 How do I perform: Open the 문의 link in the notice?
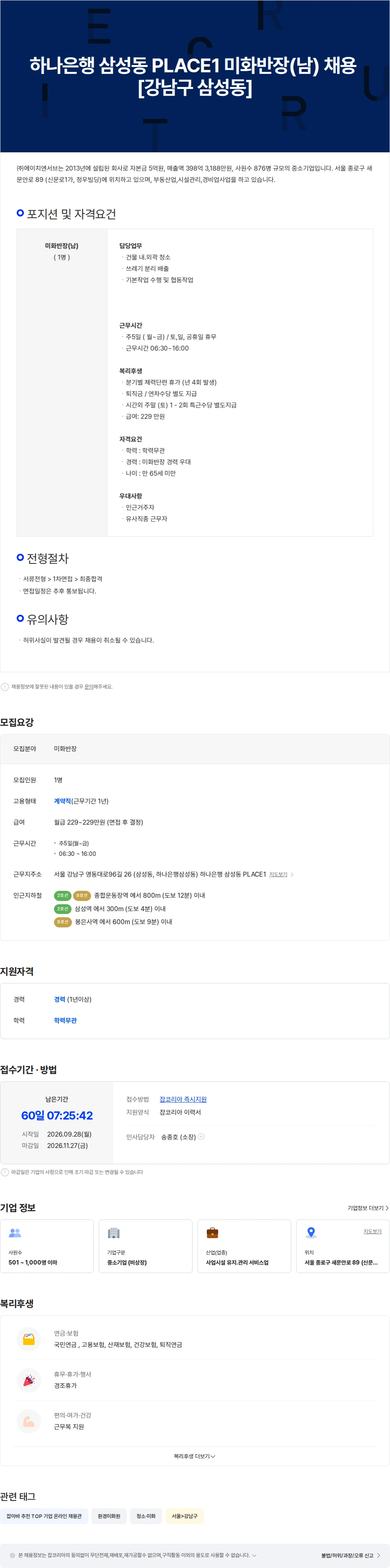coord(89,687)
